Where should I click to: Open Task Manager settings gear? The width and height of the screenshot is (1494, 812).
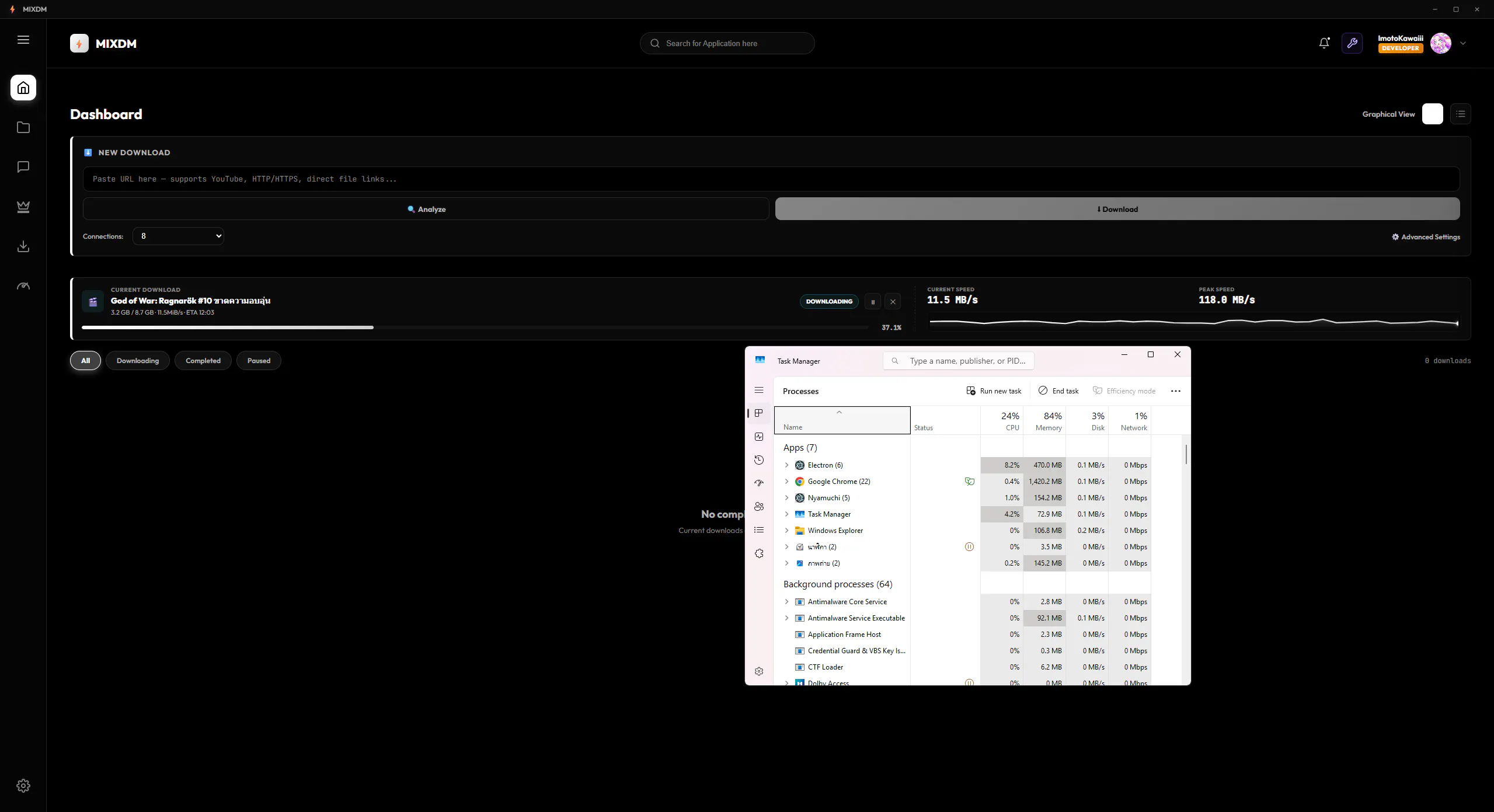click(x=759, y=671)
